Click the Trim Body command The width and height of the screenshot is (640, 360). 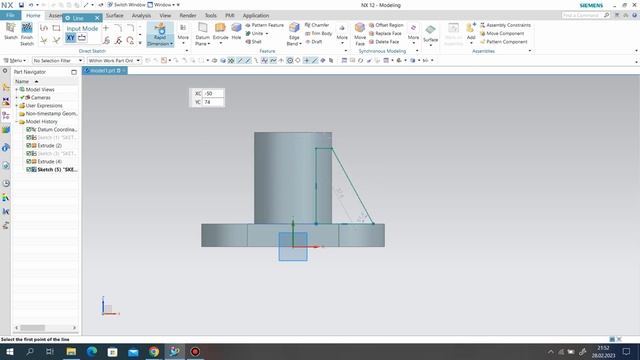[319, 33]
